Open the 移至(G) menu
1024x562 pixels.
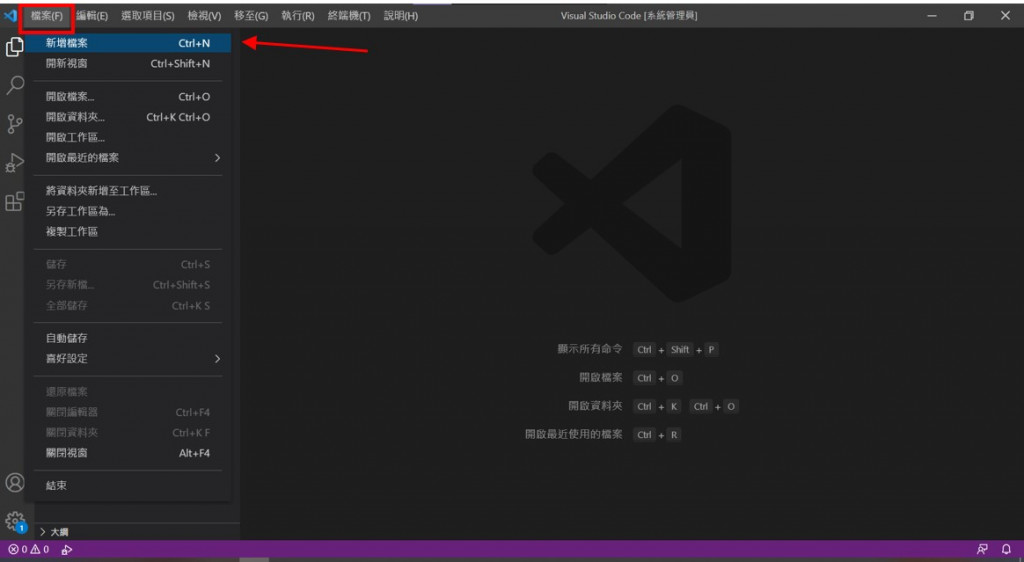pos(251,16)
